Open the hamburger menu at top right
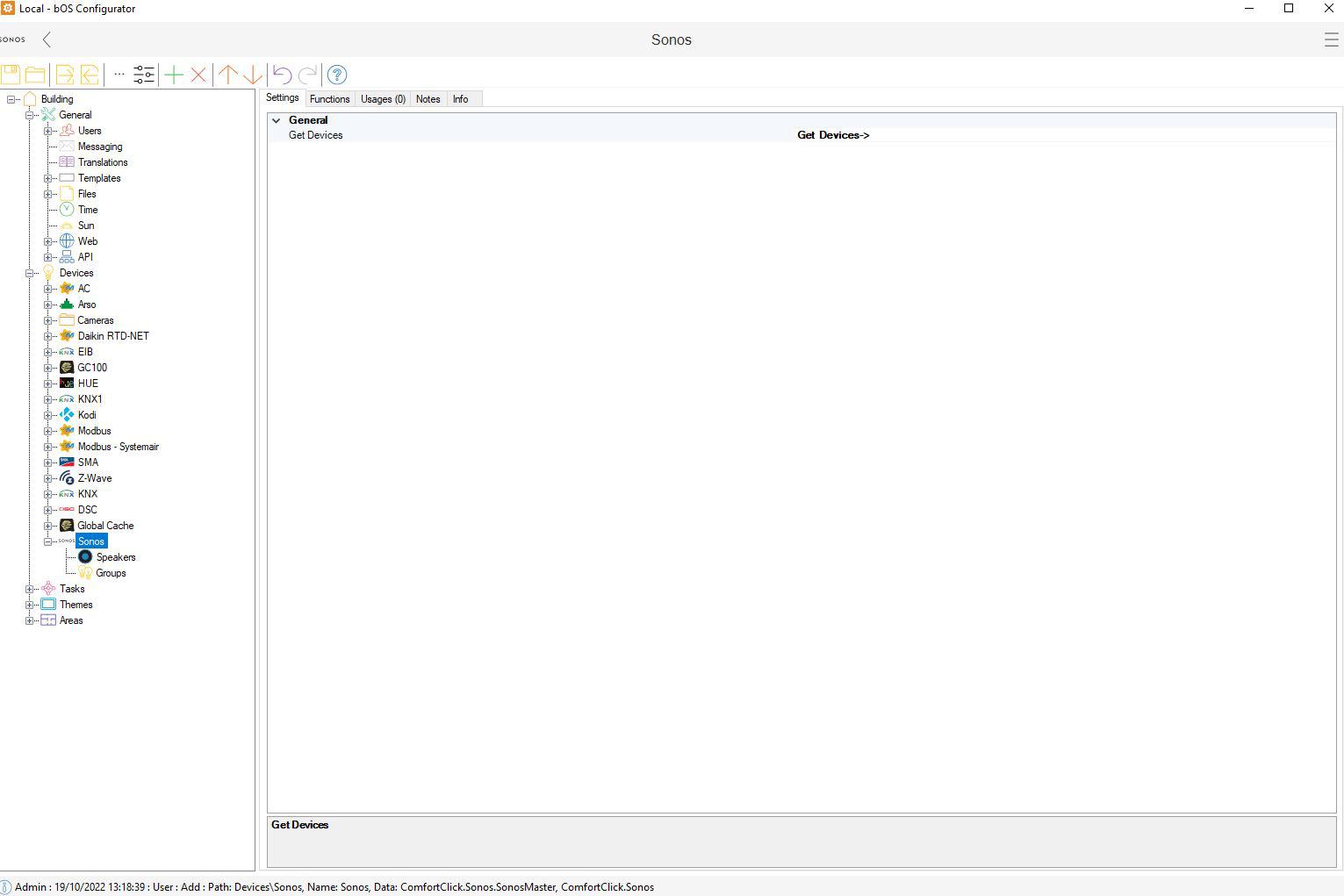This screenshot has width=1344, height=896. [1331, 39]
